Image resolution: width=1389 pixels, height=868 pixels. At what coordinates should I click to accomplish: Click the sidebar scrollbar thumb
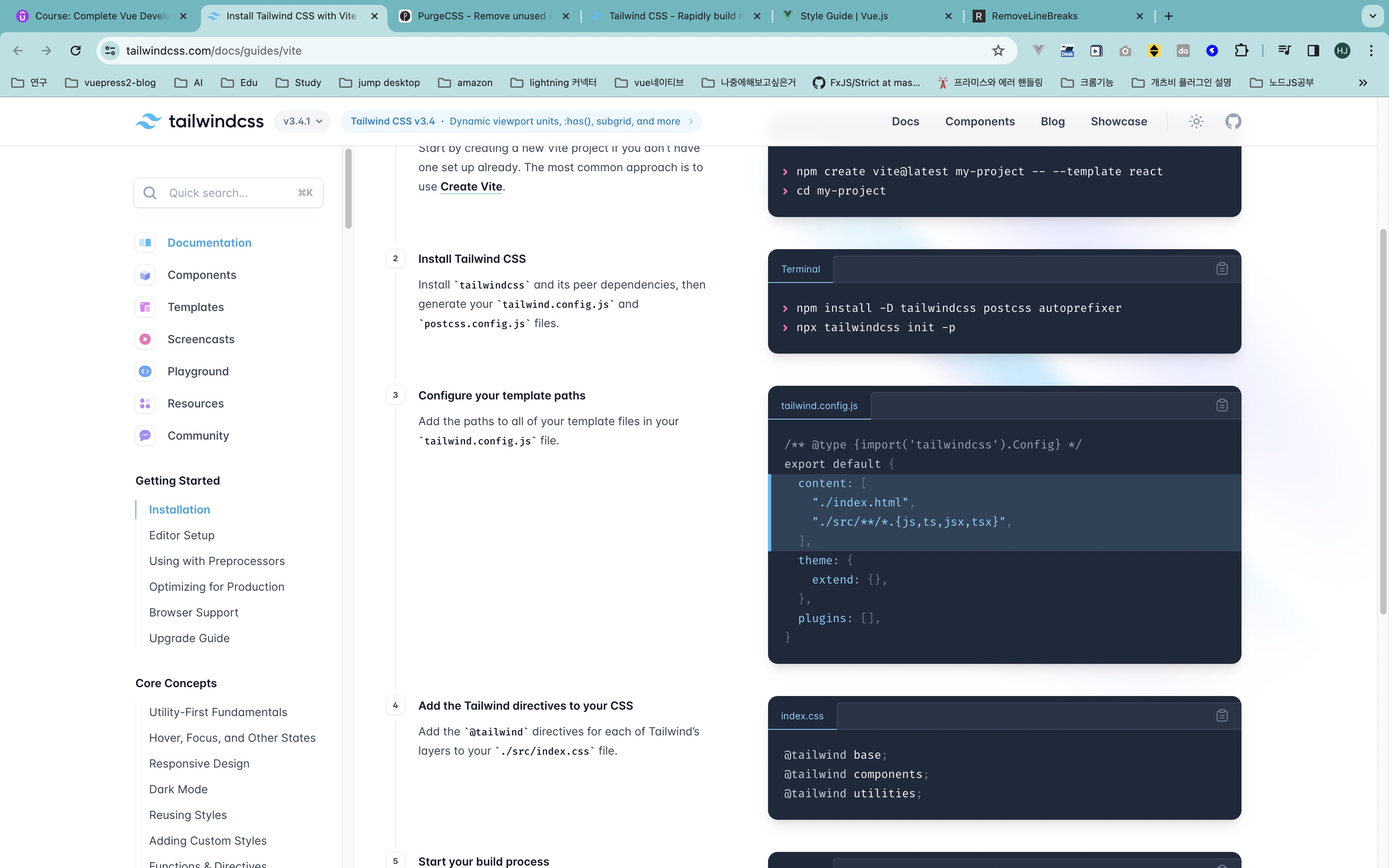pyautogui.click(x=348, y=188)
